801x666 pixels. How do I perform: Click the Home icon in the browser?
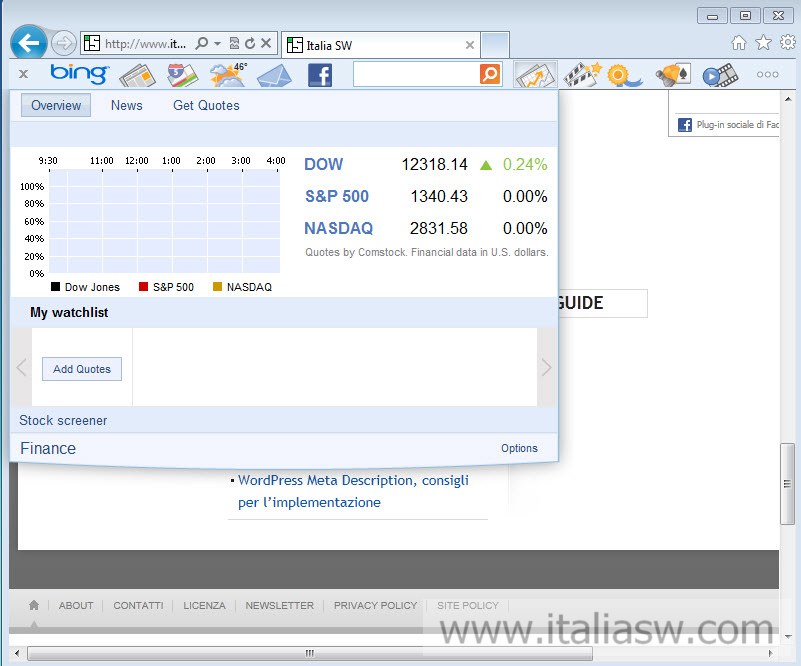739,42
